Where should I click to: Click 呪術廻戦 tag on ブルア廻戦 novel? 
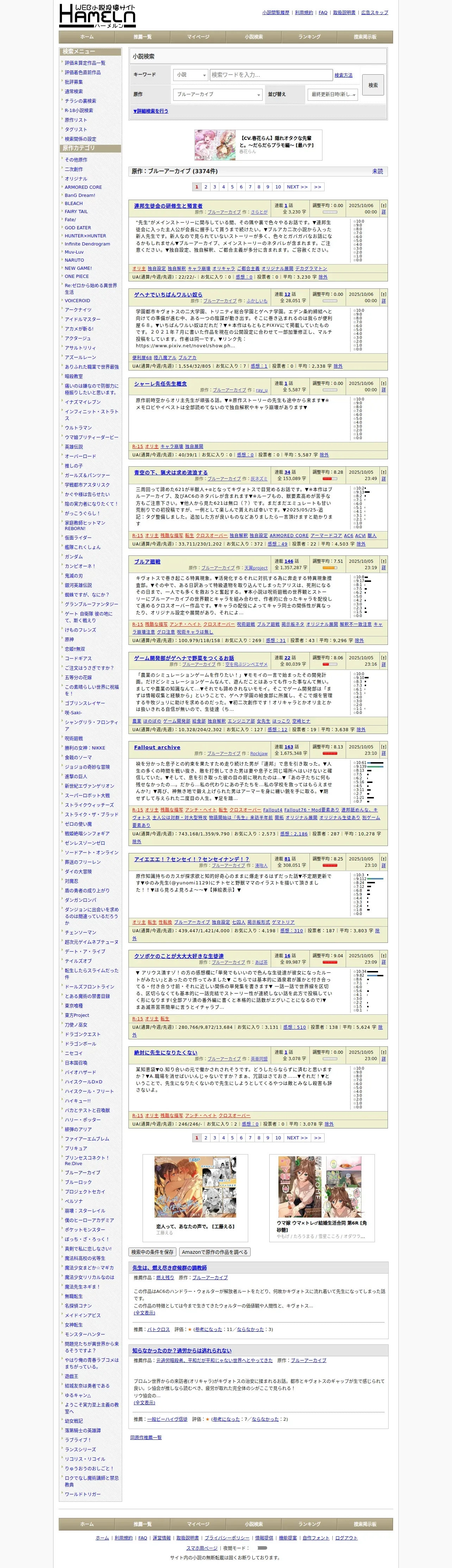click(x=246, y=624)
